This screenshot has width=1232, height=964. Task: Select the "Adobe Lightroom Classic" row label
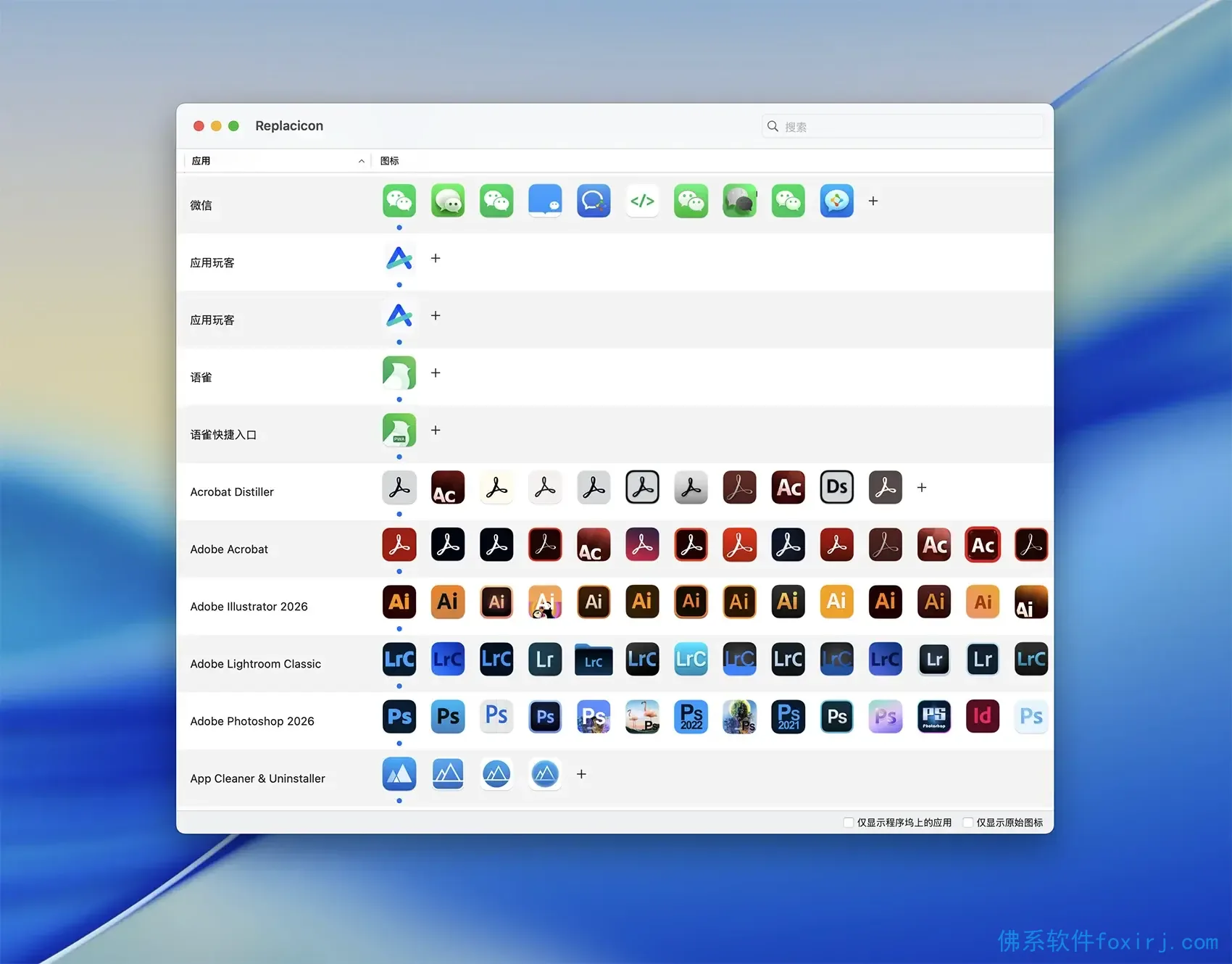click(x=255, y=663)
